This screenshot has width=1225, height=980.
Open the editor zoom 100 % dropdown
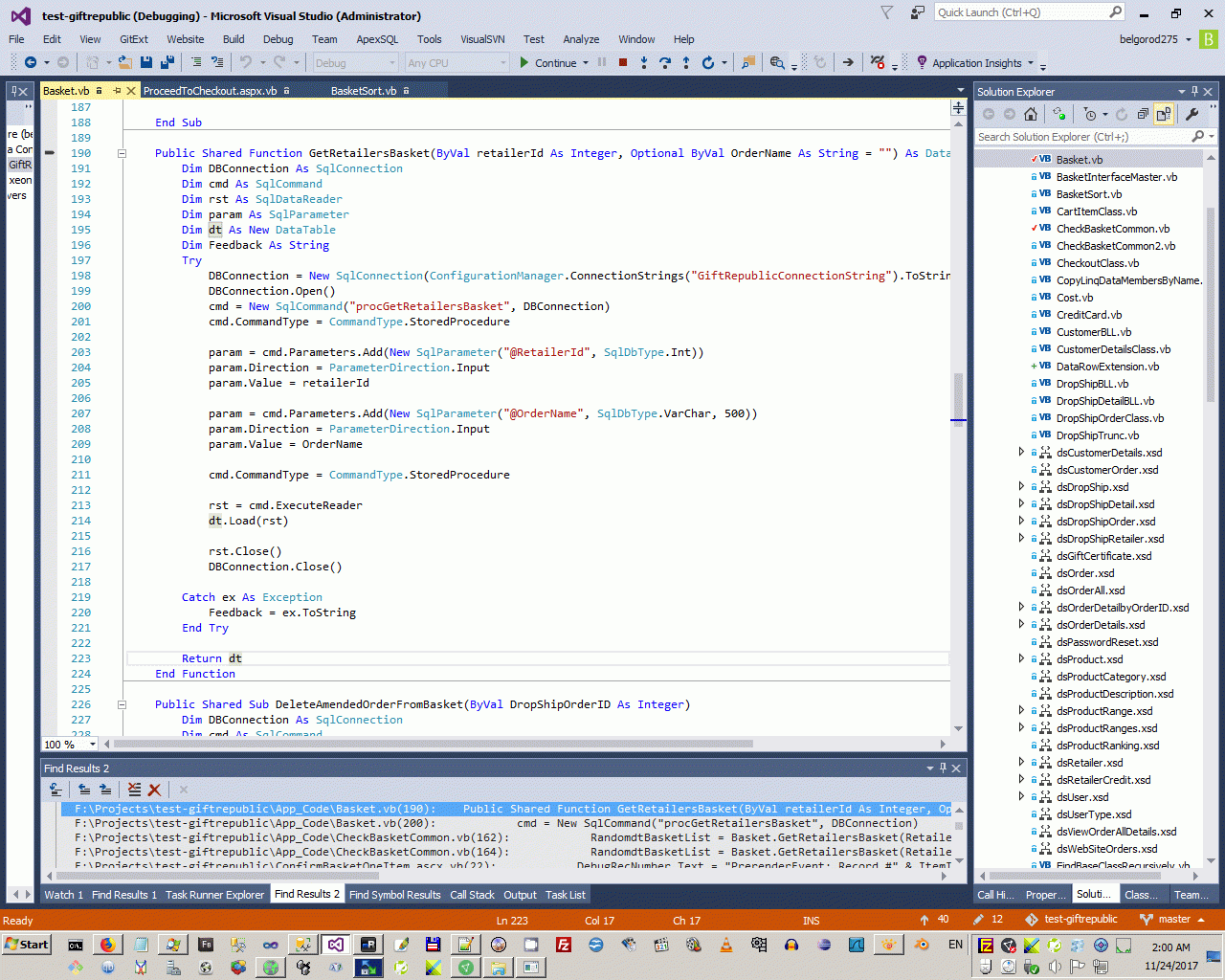(x=93, y=745)
